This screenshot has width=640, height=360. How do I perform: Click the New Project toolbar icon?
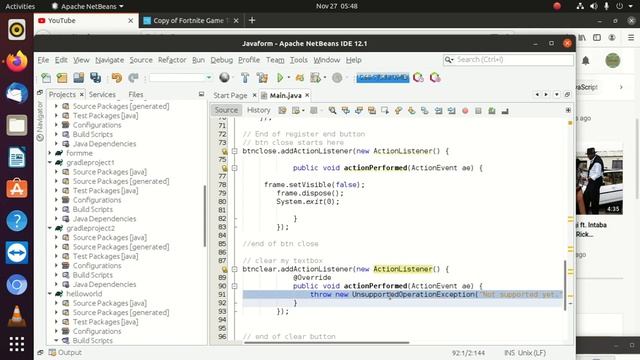pyautogui.click(x=62, y=78)
